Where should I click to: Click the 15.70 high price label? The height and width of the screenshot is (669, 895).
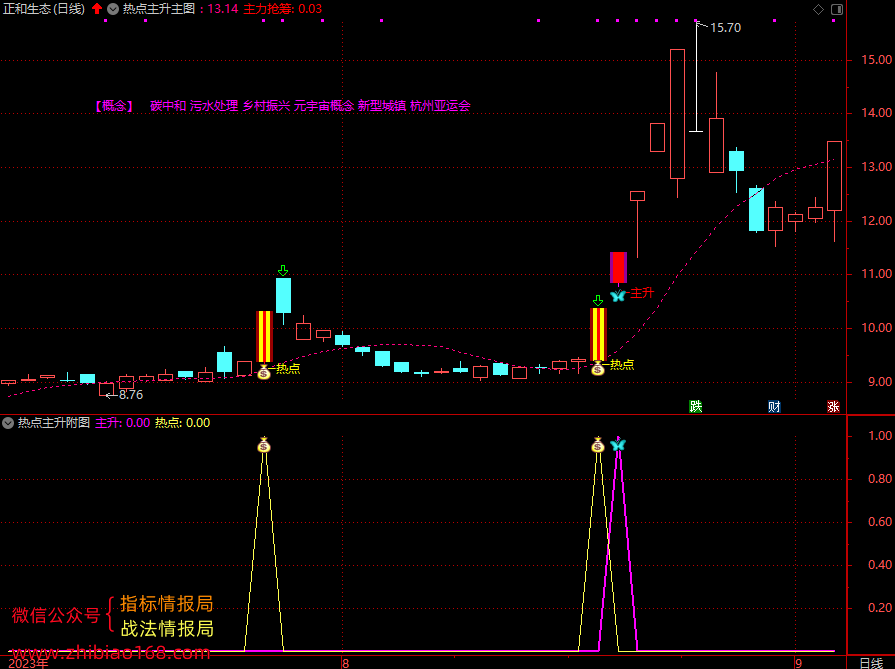725,27
